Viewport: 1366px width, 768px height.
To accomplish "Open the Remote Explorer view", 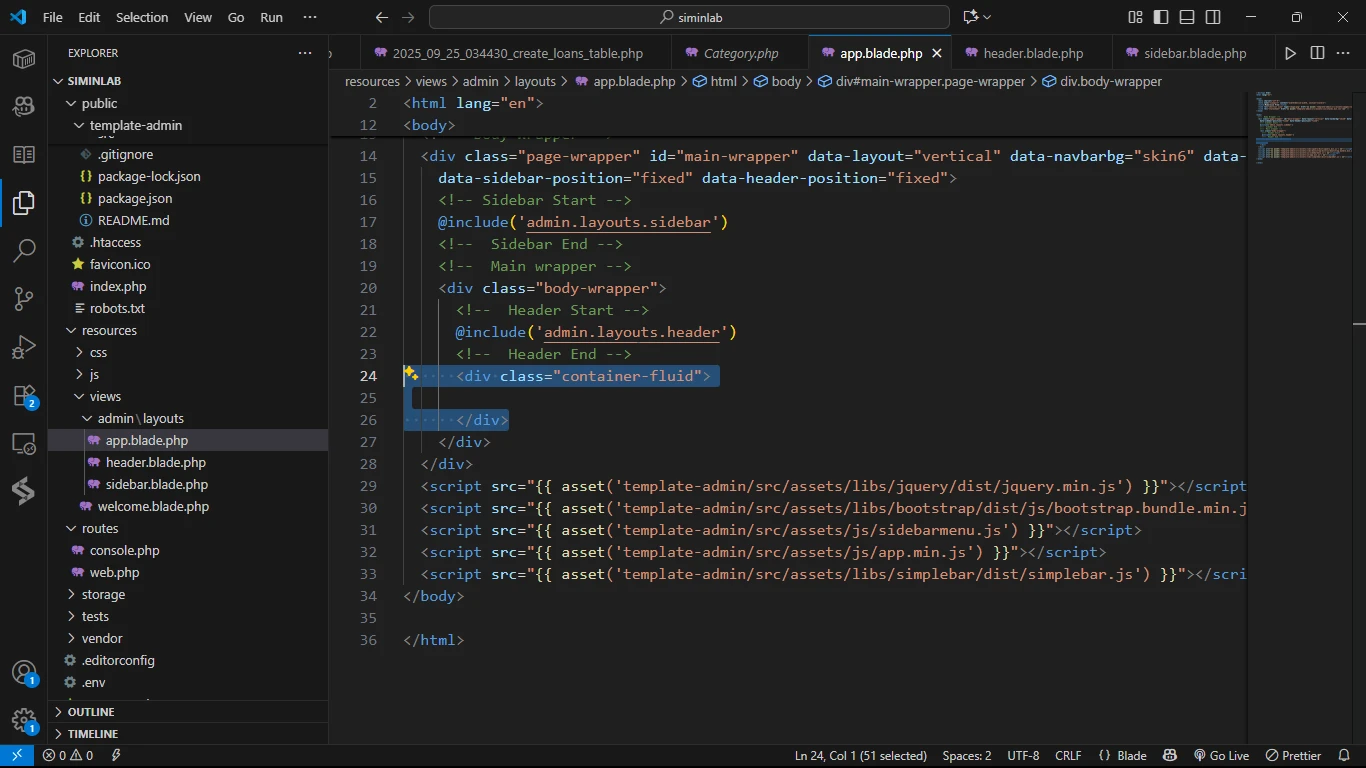I will click(x=24, y=443).
